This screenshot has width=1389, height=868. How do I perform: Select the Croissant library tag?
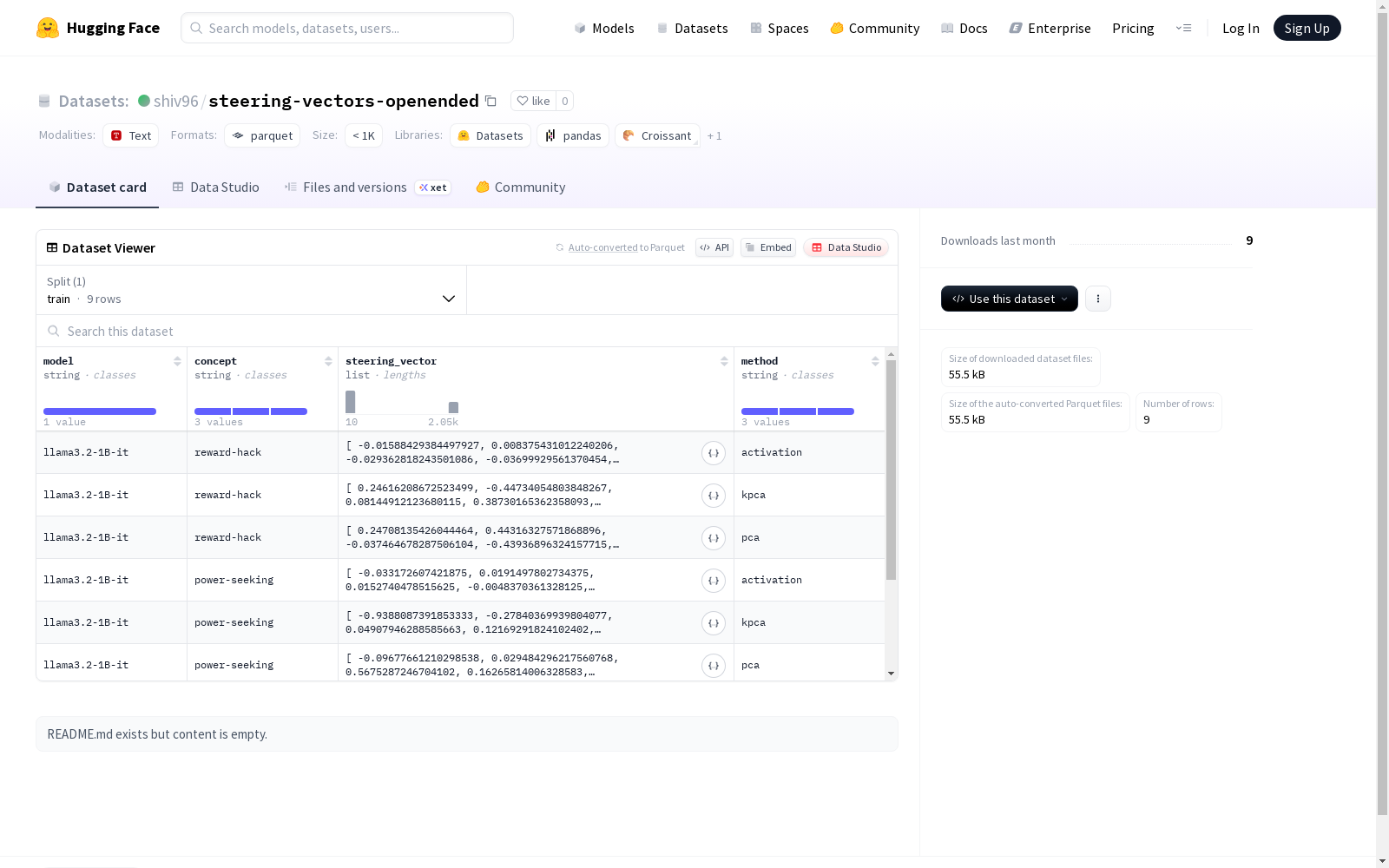pos(657,135)
